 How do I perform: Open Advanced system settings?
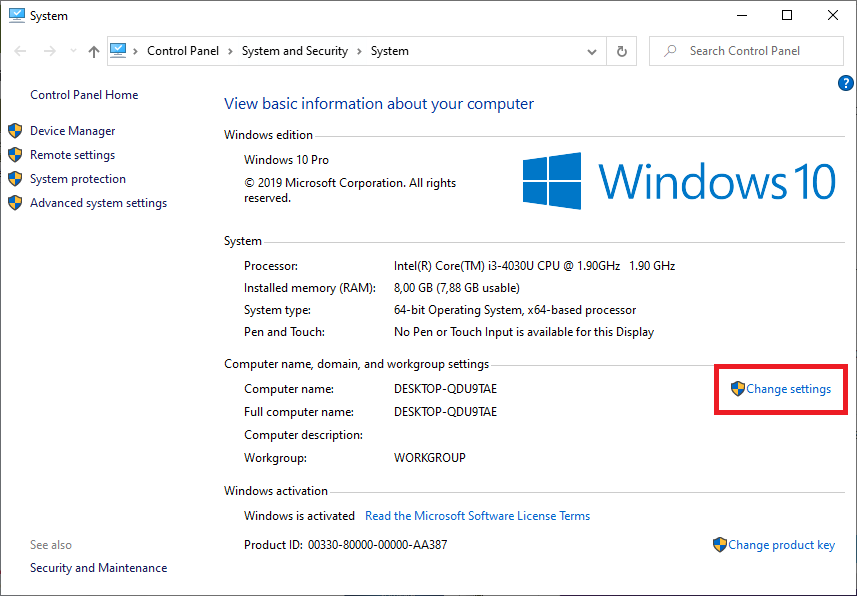point(98,203)
